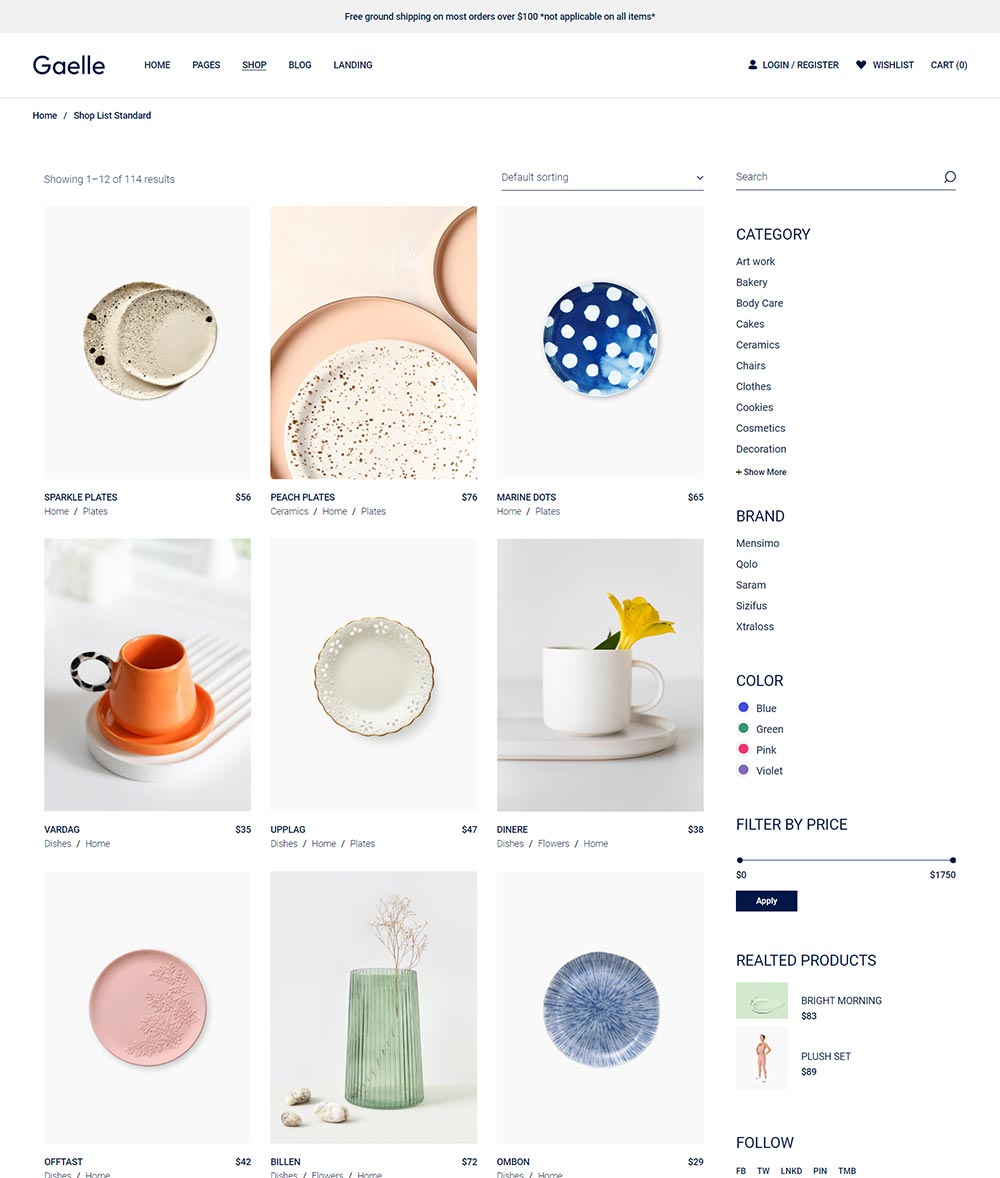Viewport: 1000px width, 1178px height.
Task: Expand categories with Show More
Action: coord(761,472)
